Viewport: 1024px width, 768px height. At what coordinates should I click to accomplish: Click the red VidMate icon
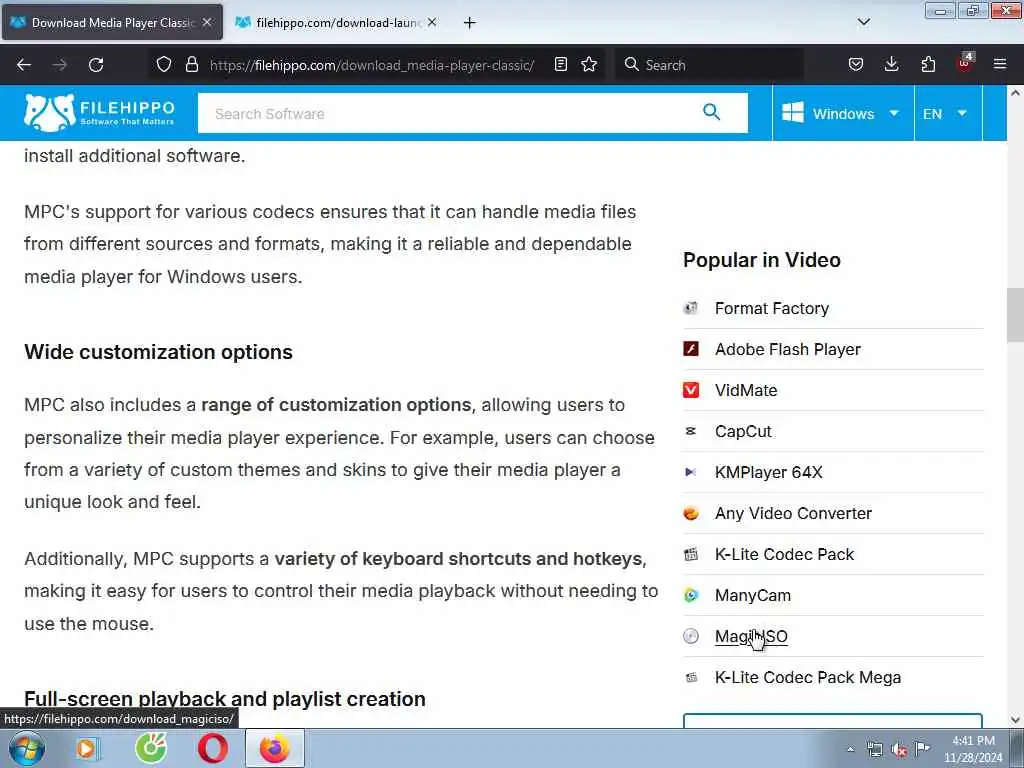point(691,390)
